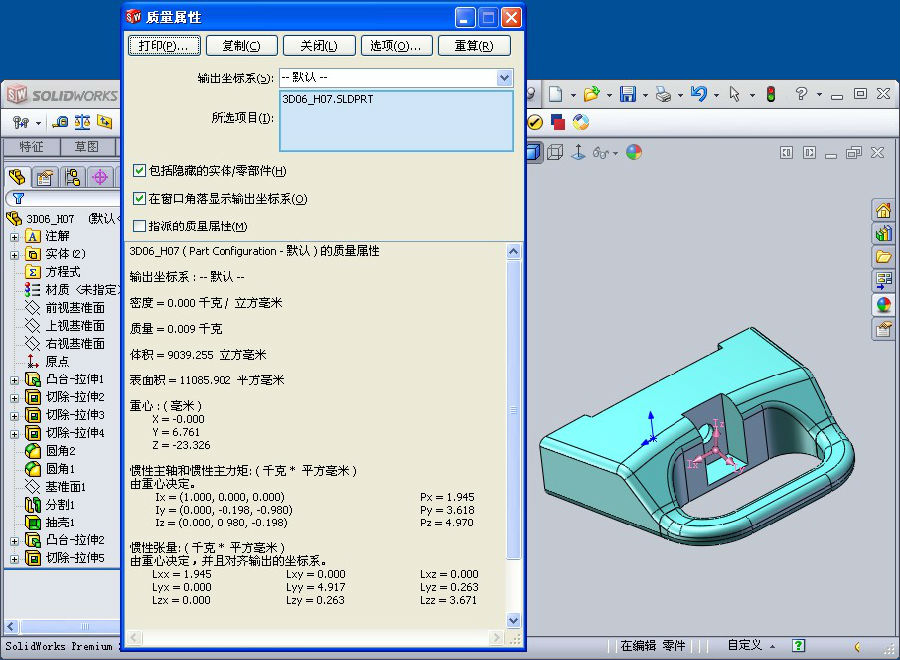Click the Rebuild traffic light icon
This screenshot has height=660, width=900.
click(770, 94)
